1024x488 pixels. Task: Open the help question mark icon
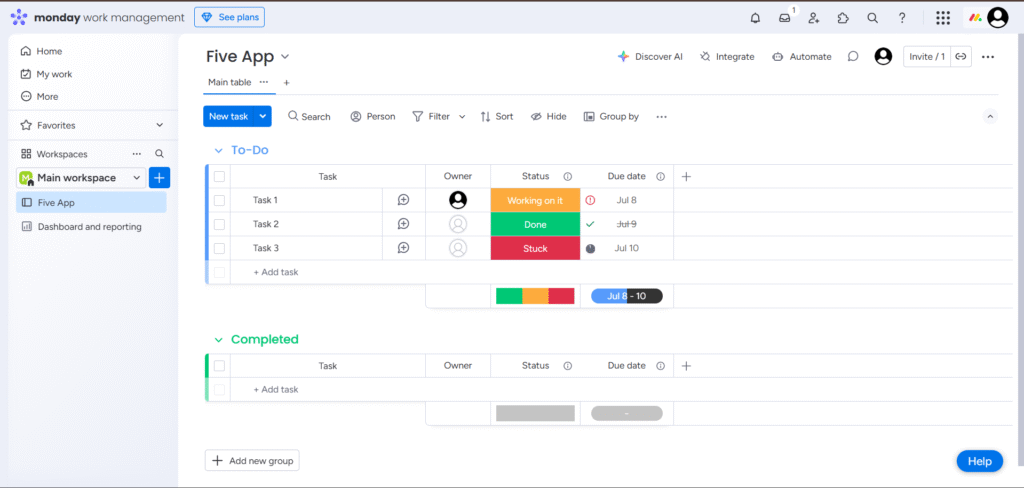click(902, 18)
